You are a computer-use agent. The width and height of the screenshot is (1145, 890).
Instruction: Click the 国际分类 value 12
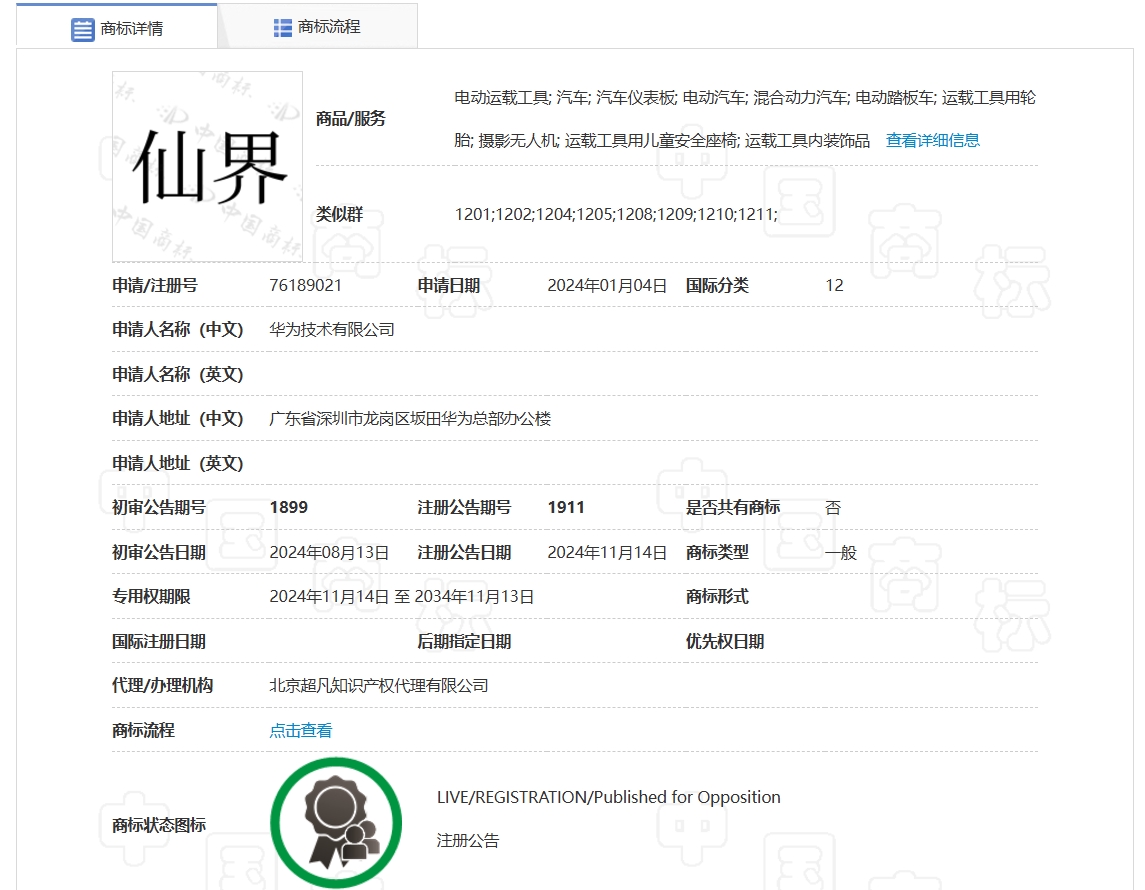(x=834, y=285)
